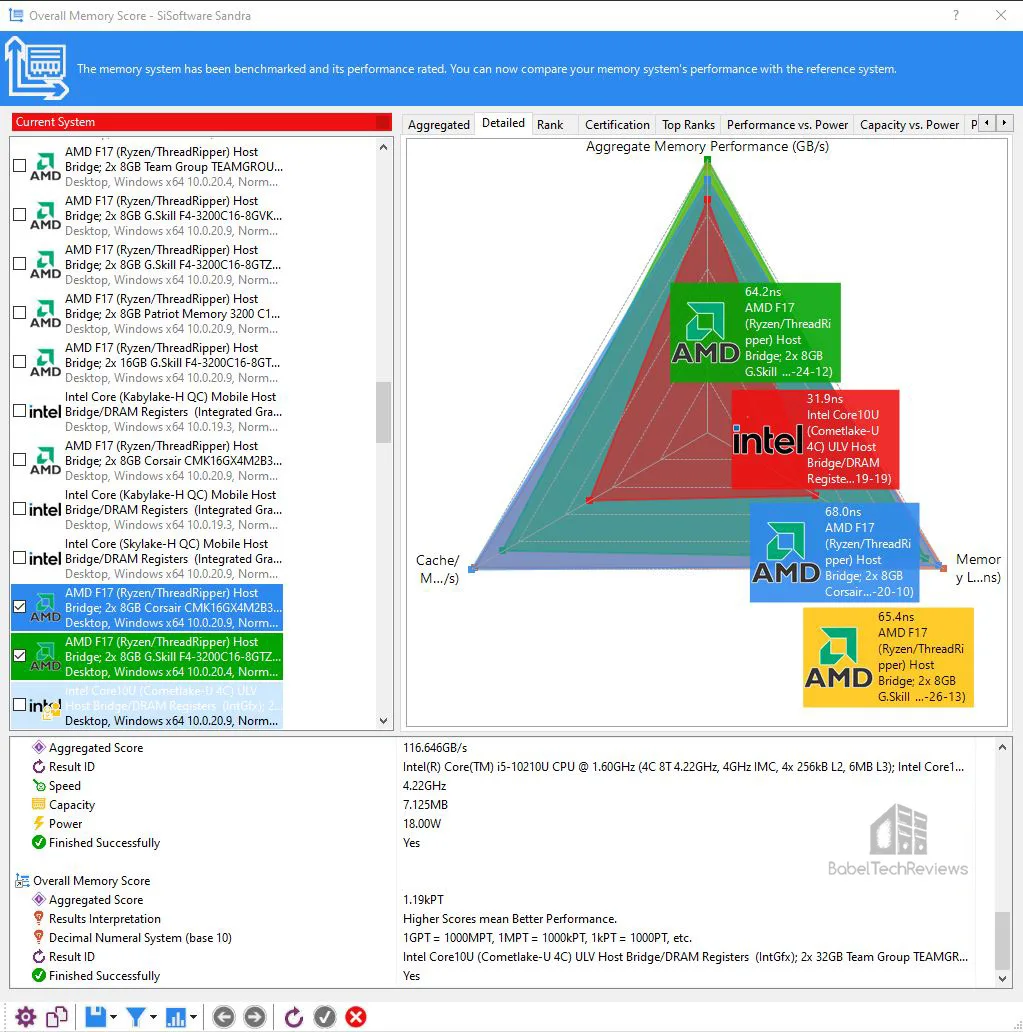Check the Team Group TEAMGROU row checkbox

click(20, 166)
